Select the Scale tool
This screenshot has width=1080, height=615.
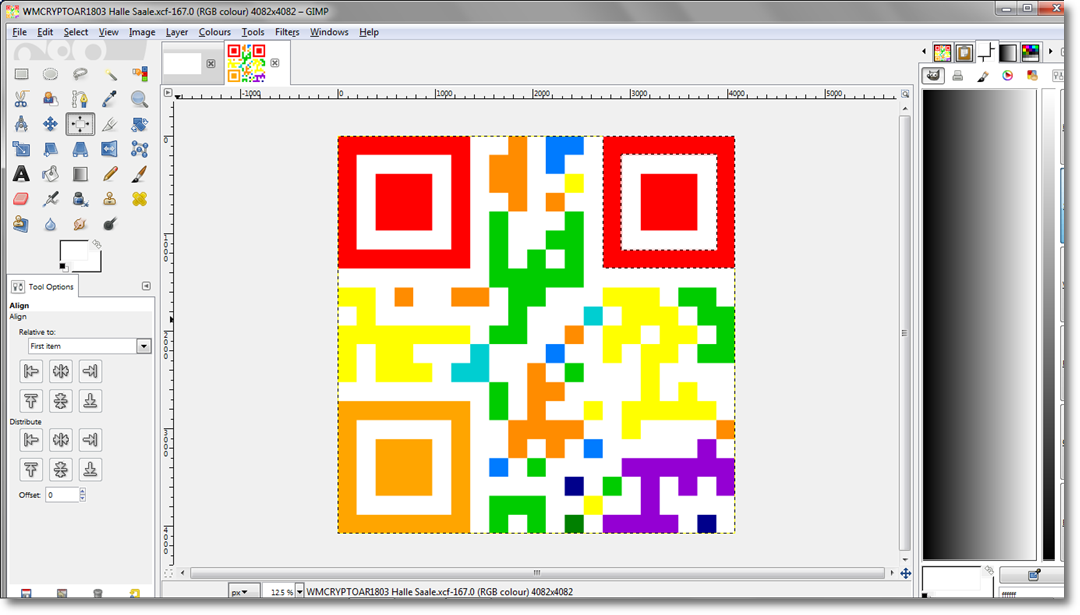coord(21,149)
